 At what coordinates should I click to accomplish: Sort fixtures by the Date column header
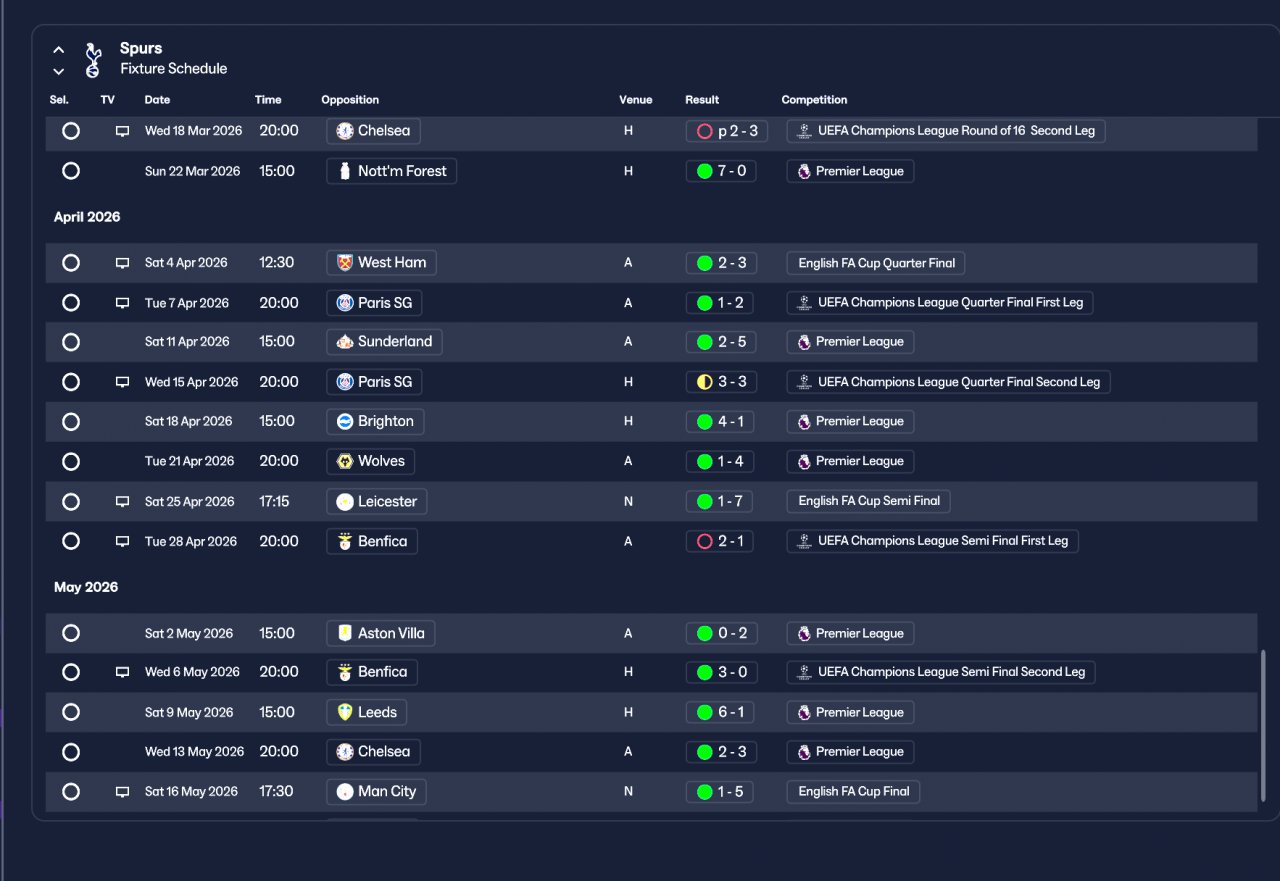click(157, 100)
